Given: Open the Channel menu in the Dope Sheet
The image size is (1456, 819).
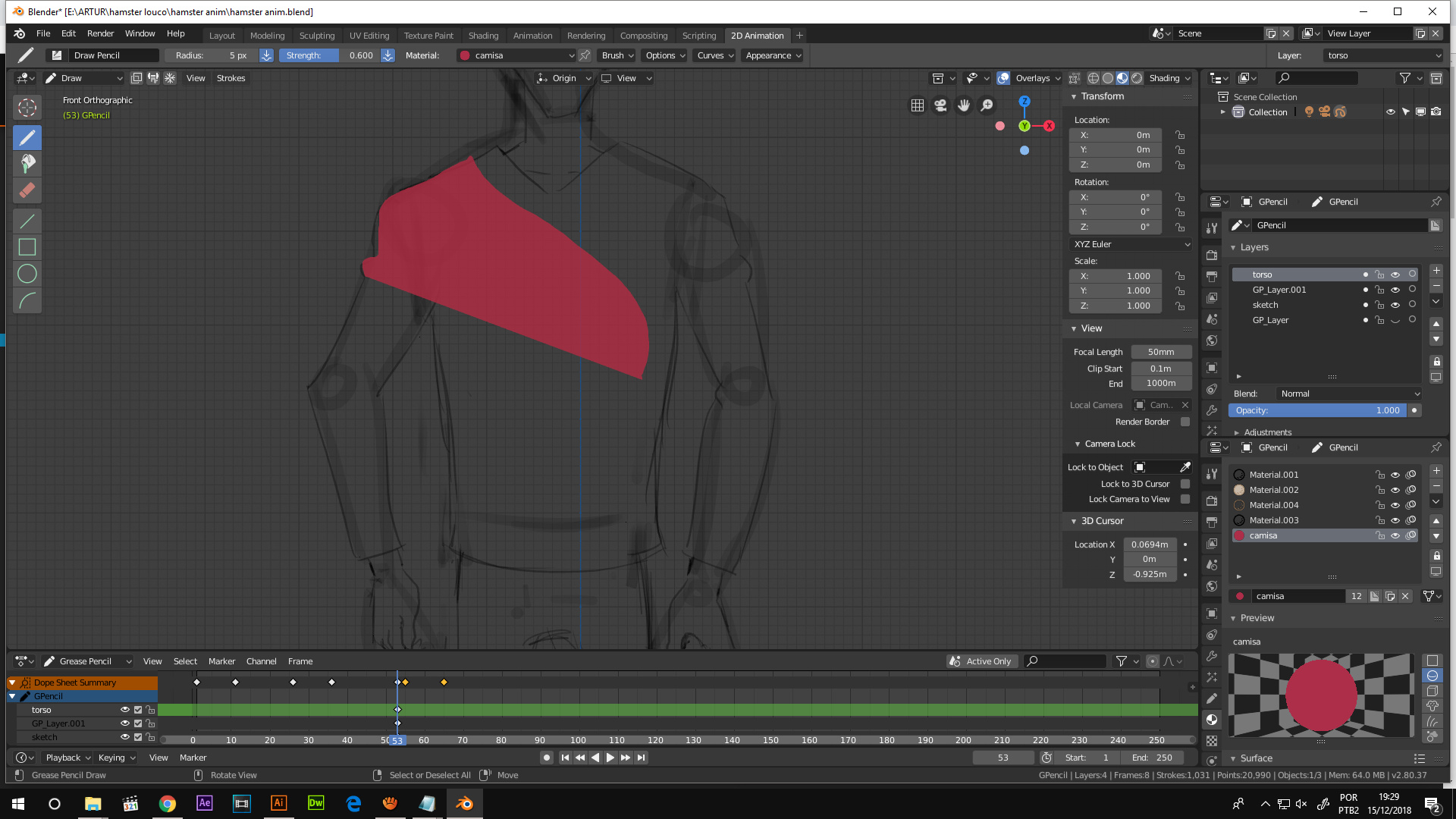Looking at the screenshot, I should (261, 661).
